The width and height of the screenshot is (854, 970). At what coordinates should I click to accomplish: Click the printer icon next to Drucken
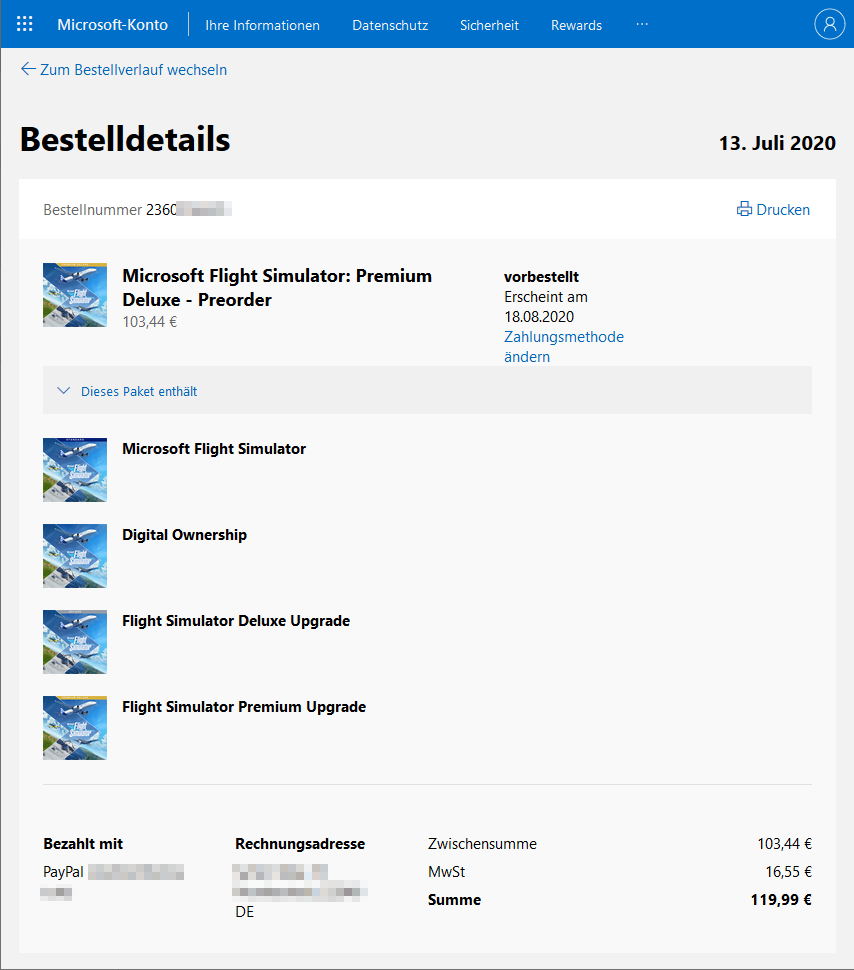[744, 209]
